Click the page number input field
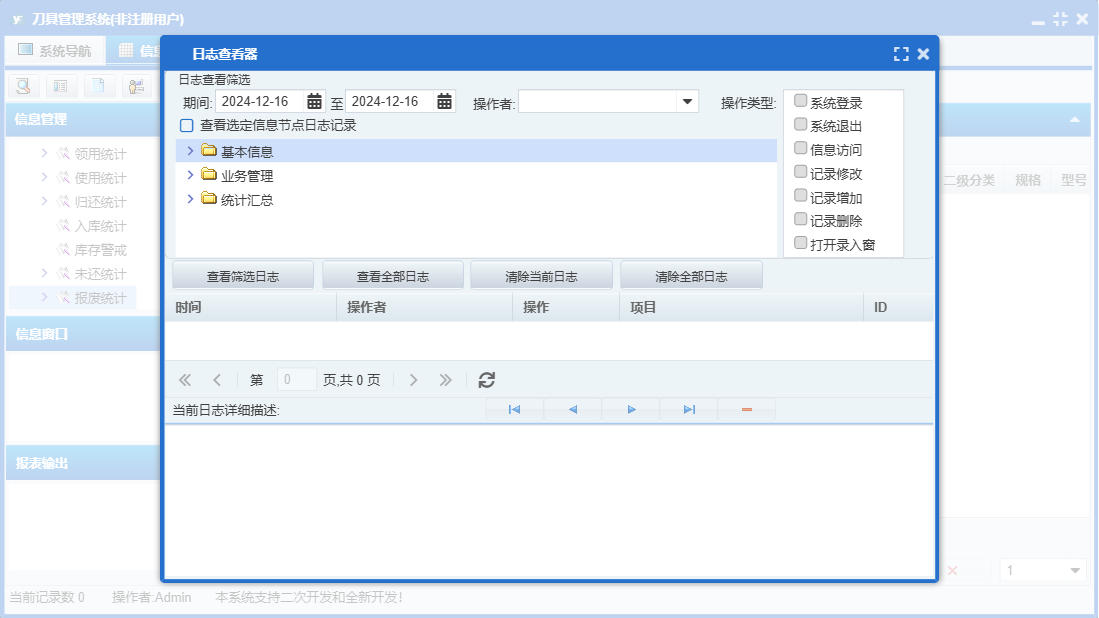The image size is (1099, 618). point(296,380)
